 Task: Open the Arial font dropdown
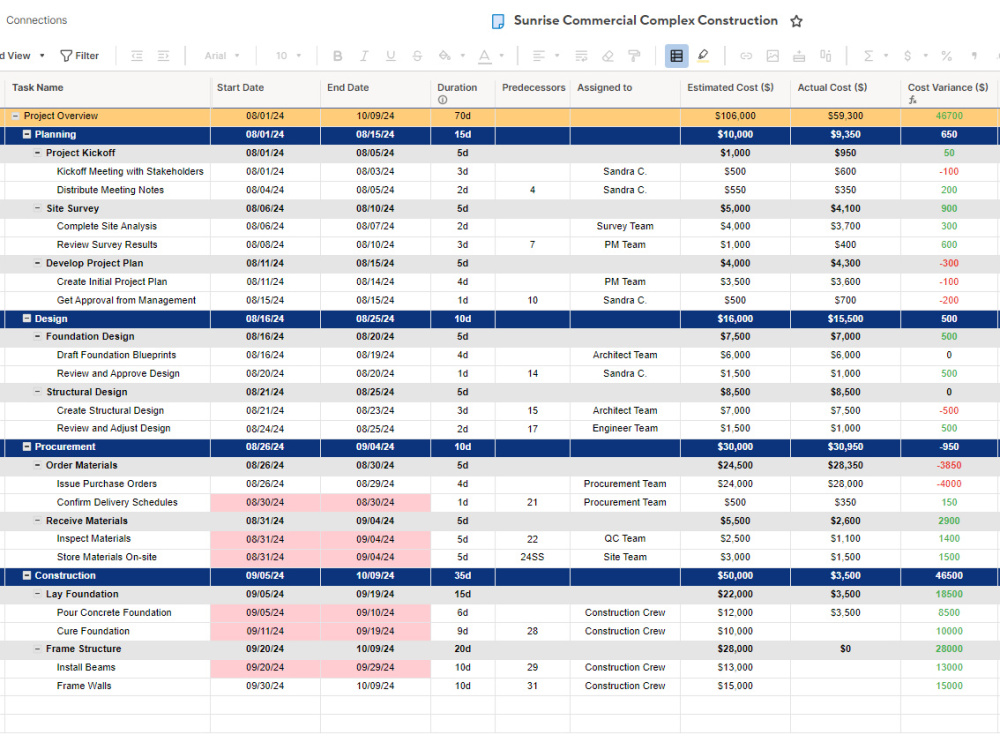[x=219, y=55]
